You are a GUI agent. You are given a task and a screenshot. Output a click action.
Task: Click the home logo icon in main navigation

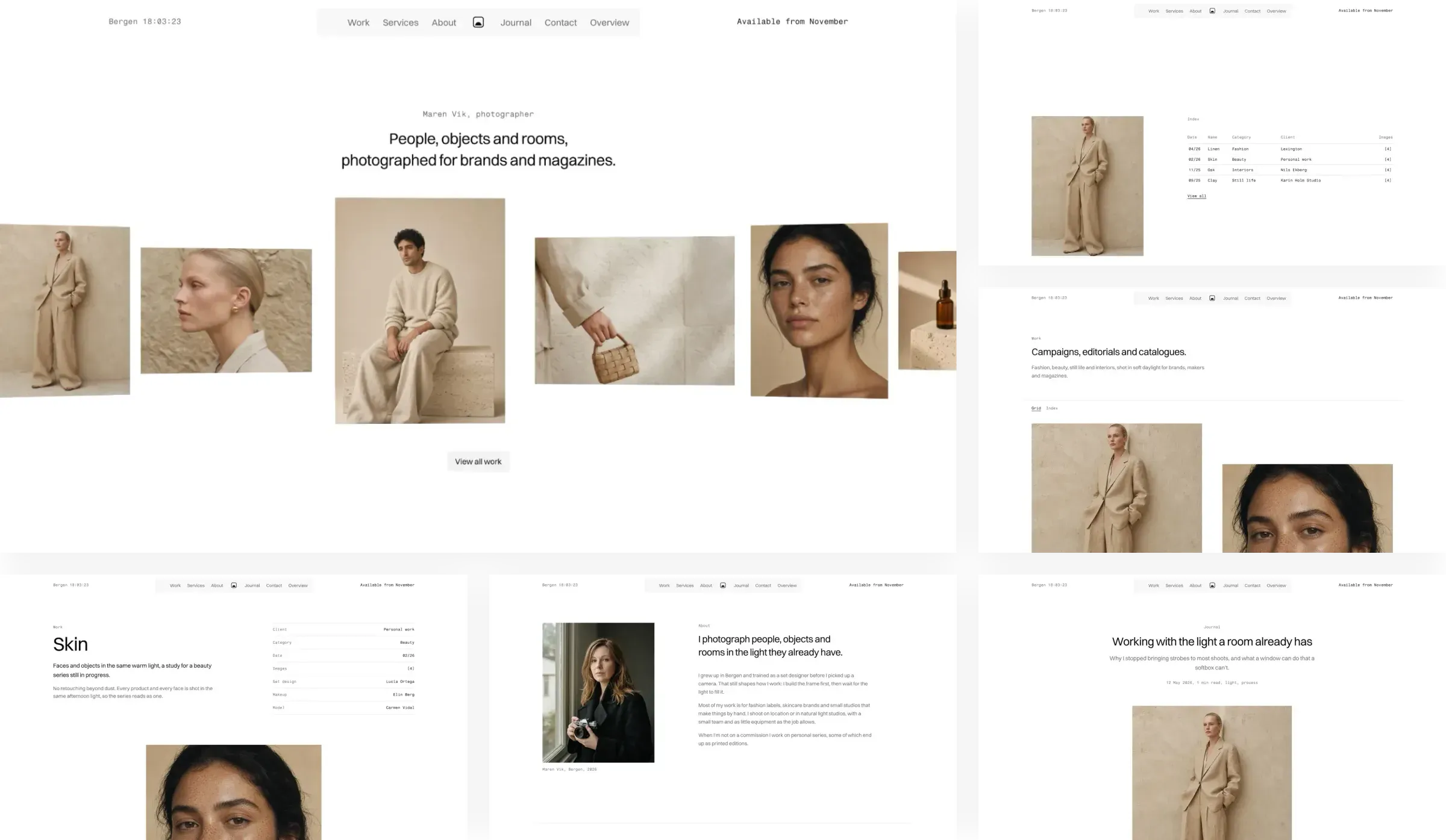(x=478, y=22)
